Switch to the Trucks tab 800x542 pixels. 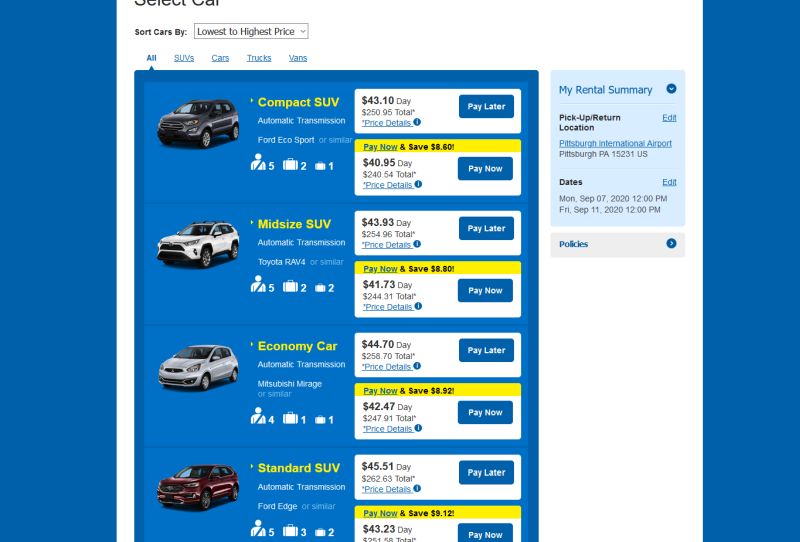pos(259,58)
